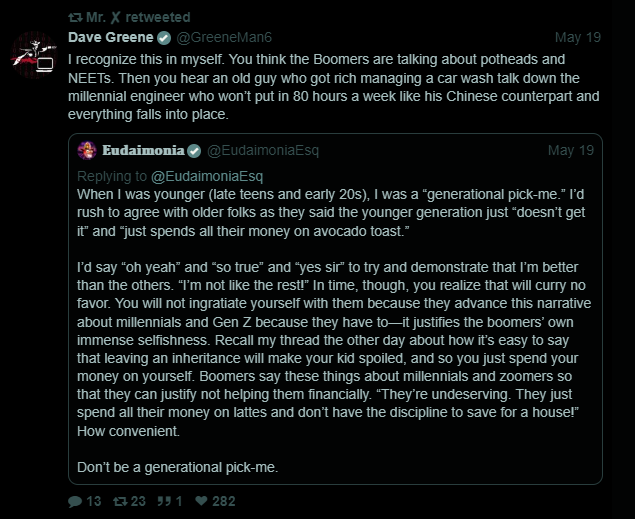Open the @EudaimoniaEsq handle beside Eudaimonia's name
635x519 pixels.
click(x=256, y=150)
